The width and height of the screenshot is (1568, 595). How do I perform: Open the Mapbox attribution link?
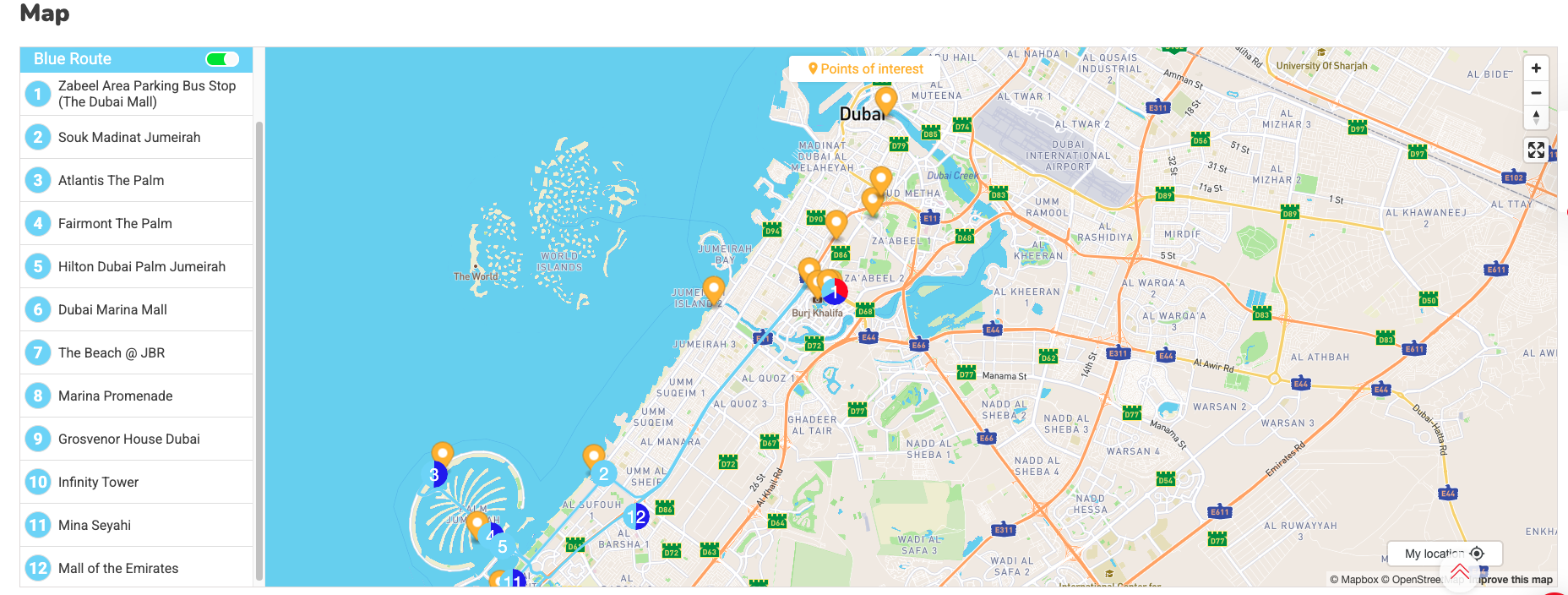(x=1353, y=580)
